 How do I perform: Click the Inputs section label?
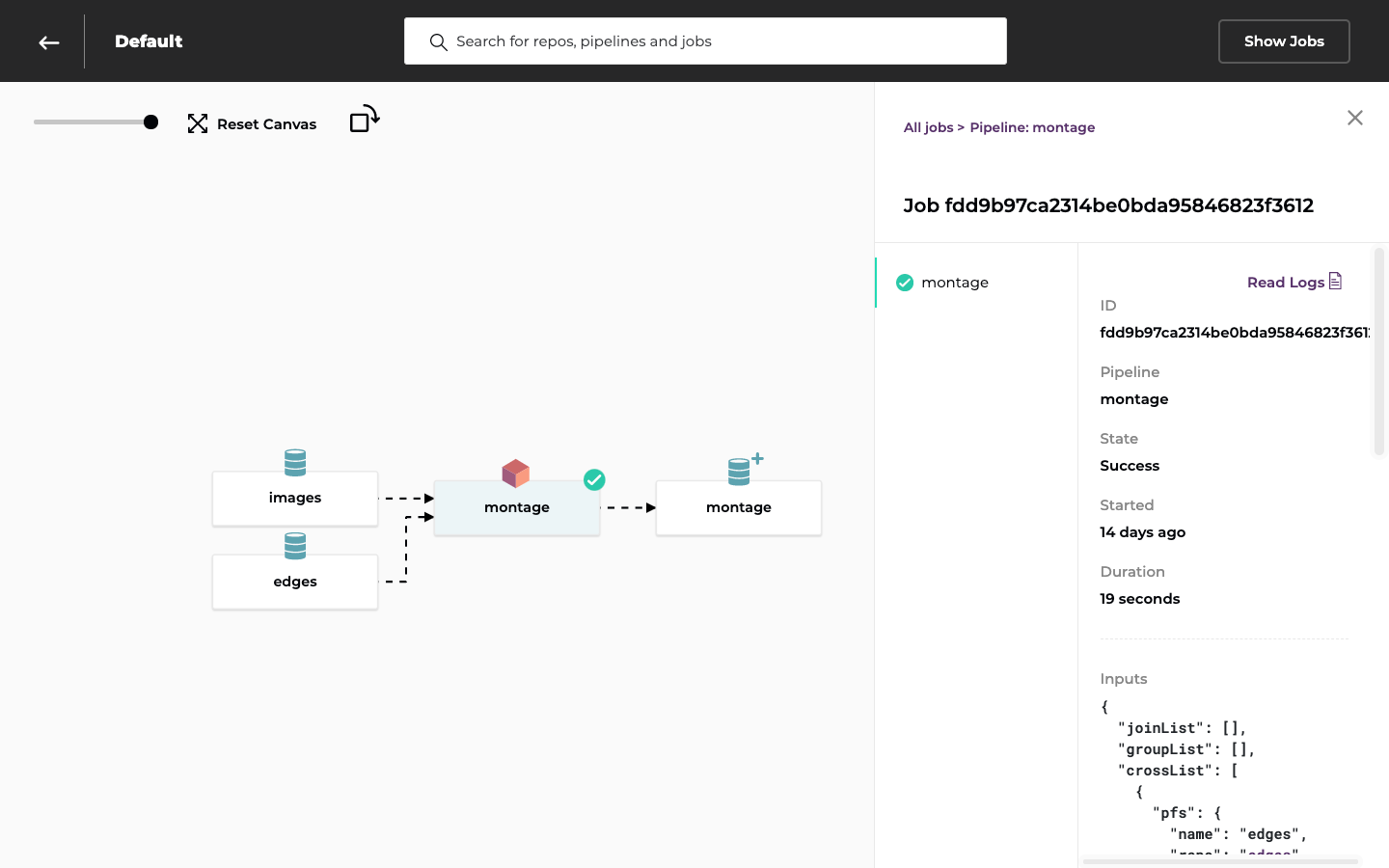tap(1123, 679)
